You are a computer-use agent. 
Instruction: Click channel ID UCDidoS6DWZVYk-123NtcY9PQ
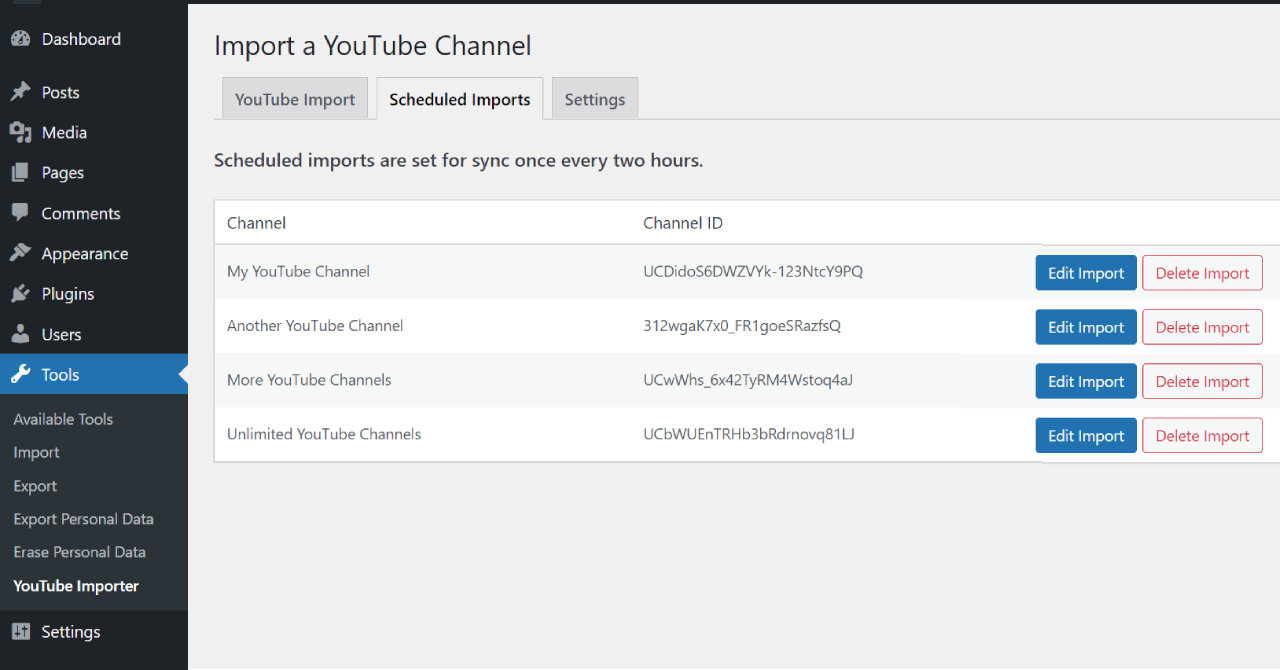[753, 271]
